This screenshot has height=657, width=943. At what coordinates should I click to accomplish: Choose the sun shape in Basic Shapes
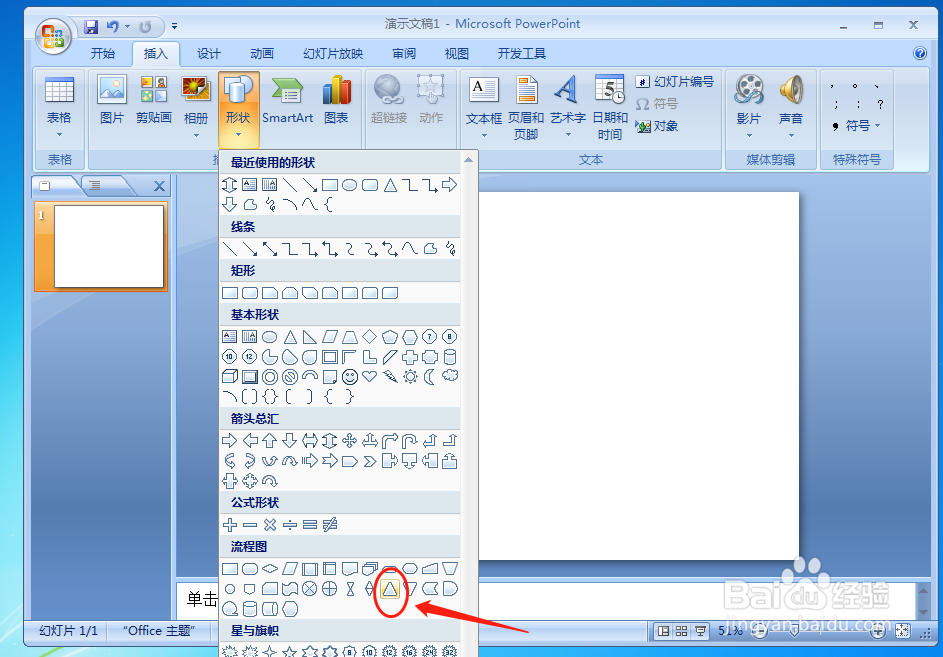pyautogui.click(x=410, y=377)
